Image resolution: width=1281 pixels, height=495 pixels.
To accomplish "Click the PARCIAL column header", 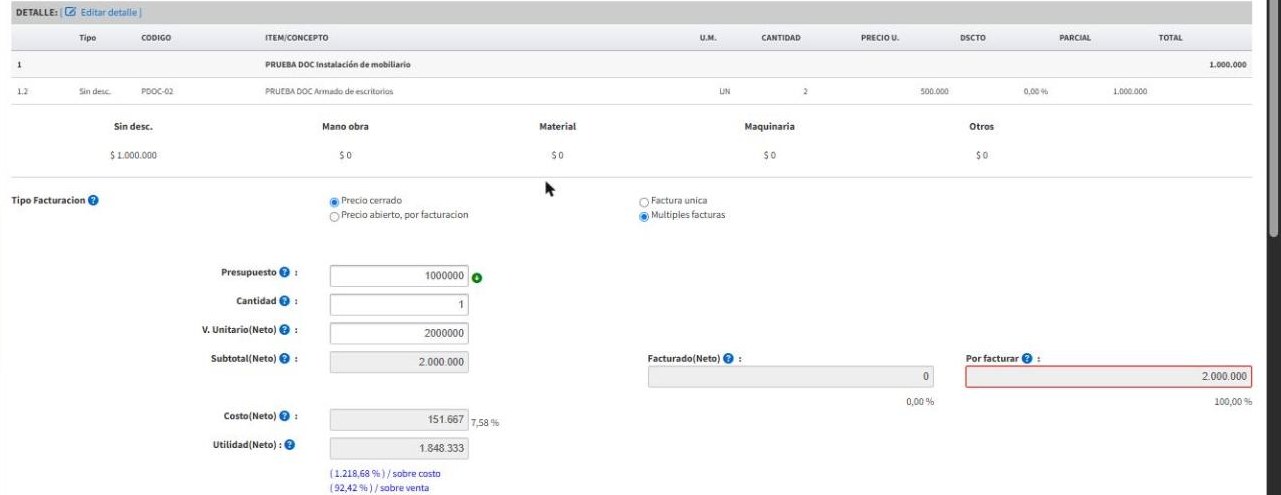I will [1075, 38].
